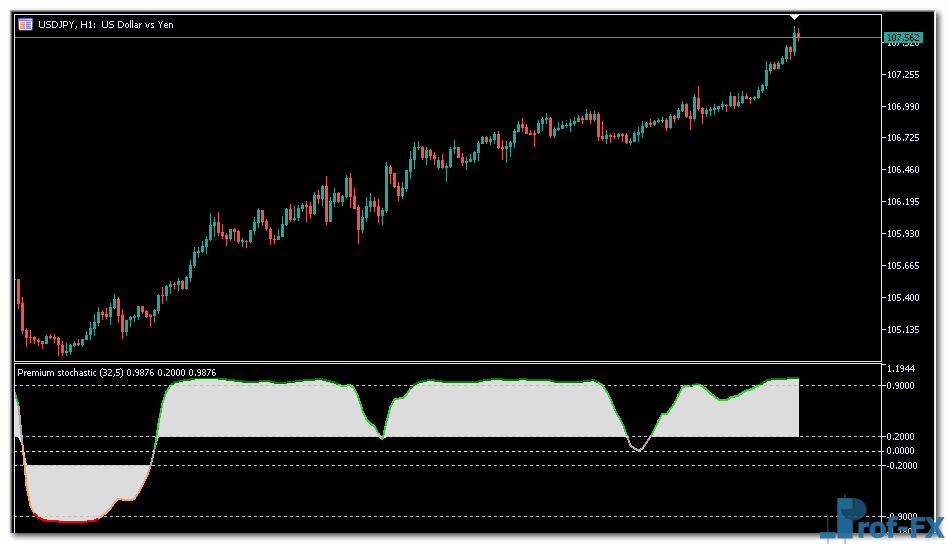Screen dimensions: 947x544
Task: Click the 105.930 price axis label
Action: click(x=903, y=234)
